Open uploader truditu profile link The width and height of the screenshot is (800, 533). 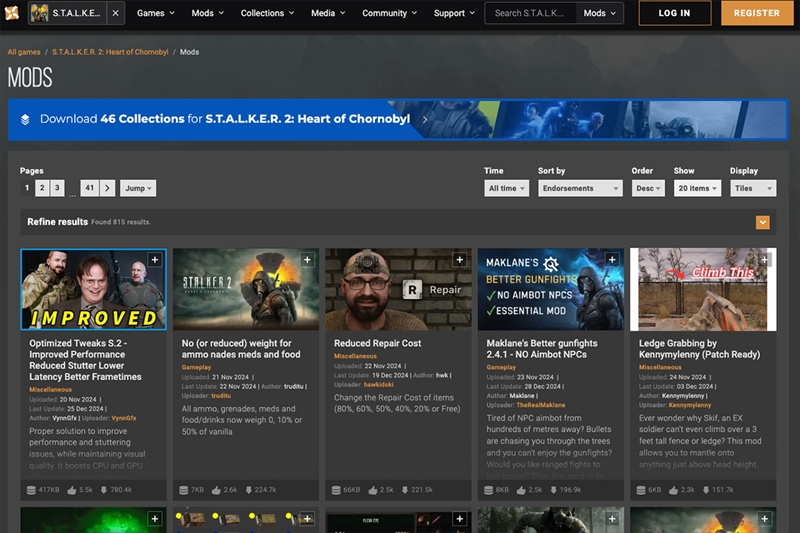click(221, 396)
